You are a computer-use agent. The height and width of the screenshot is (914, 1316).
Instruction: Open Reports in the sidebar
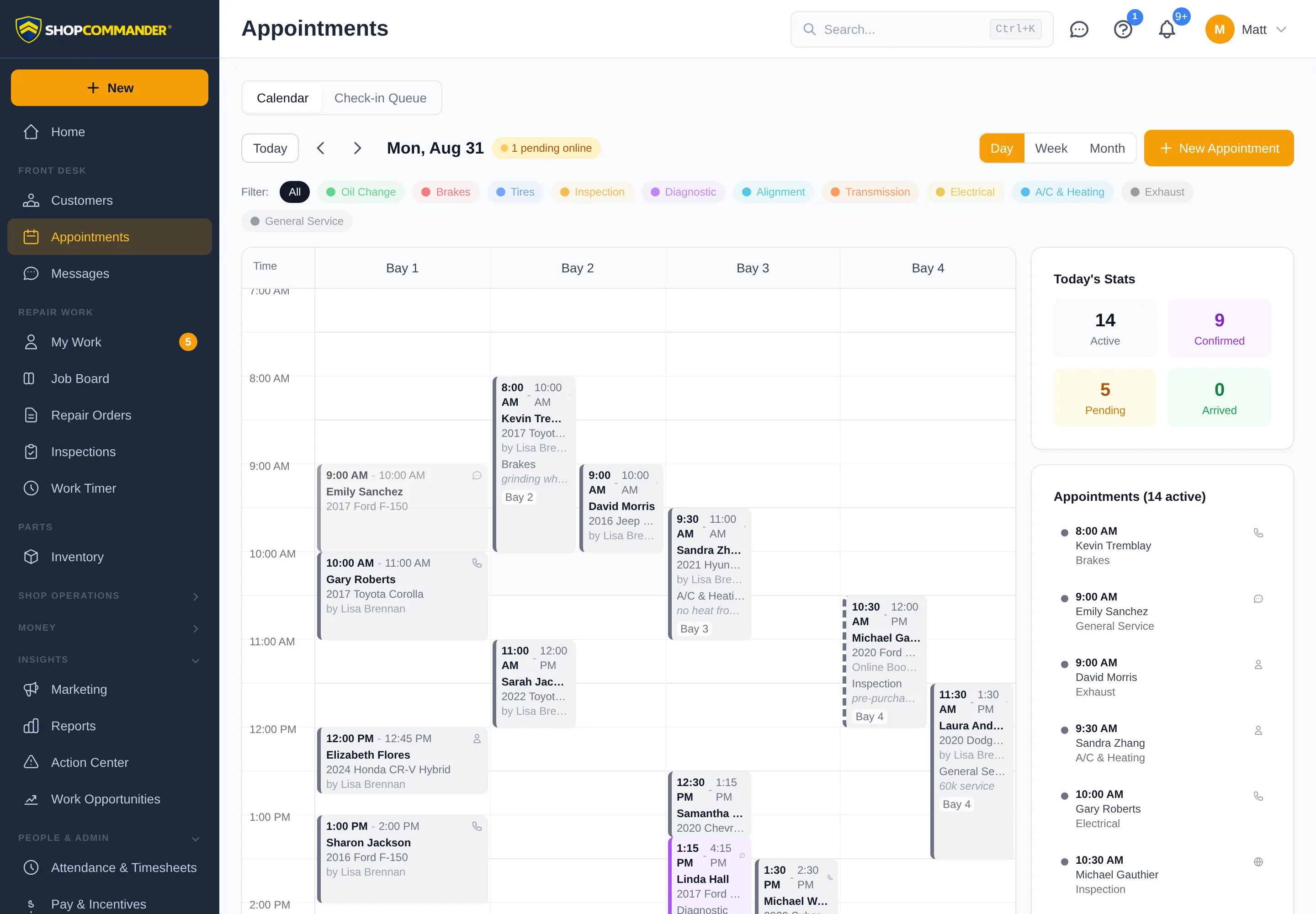pyautogui.click(x=109, y=726)
